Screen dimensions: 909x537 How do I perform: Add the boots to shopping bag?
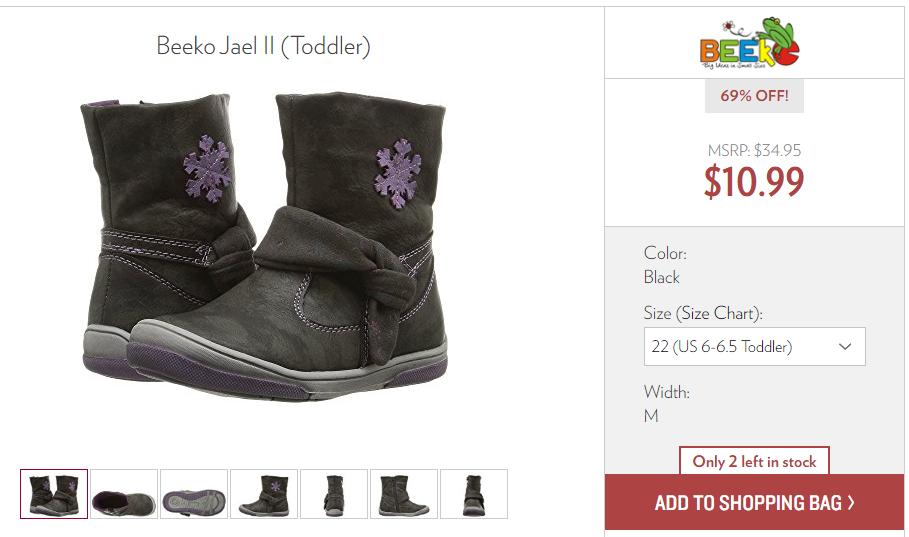click(754, 502)
